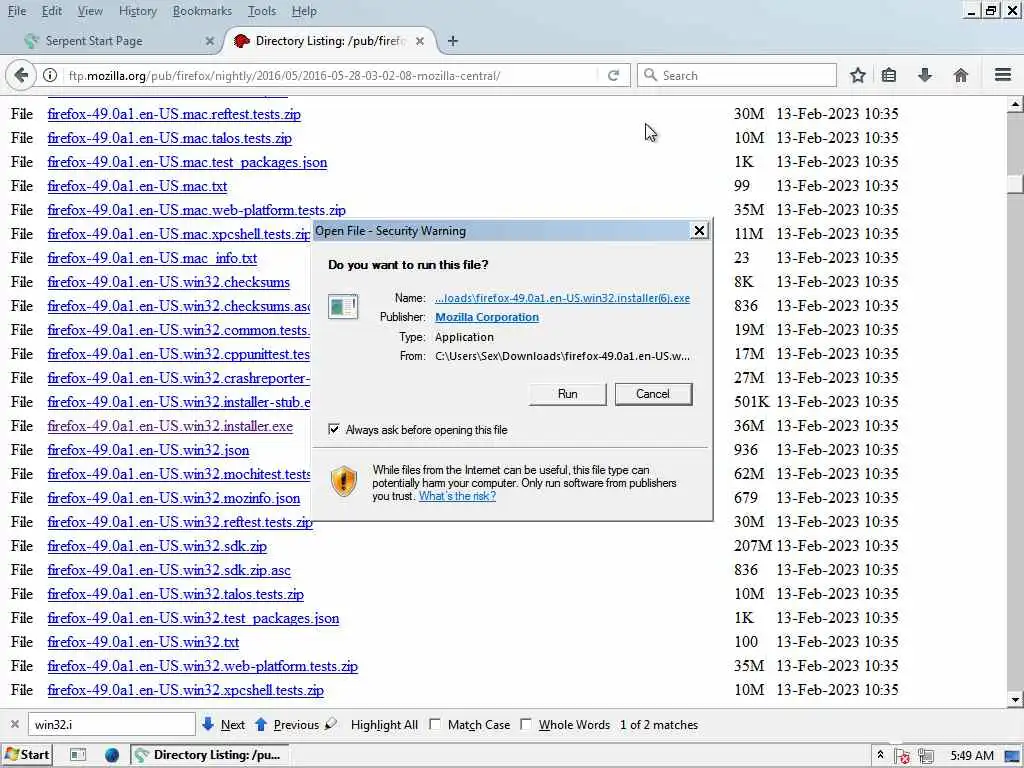This screenshot has height=768, width=1024.
Task: Close the find bar with X icon
Action: [x=14, y=724]
